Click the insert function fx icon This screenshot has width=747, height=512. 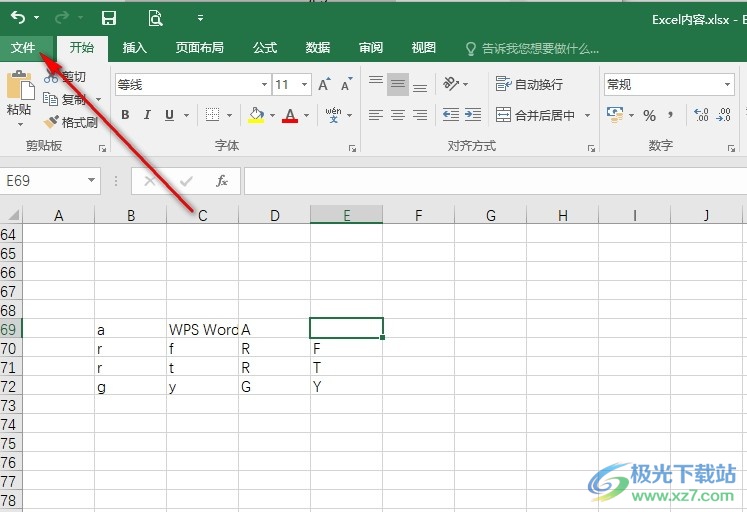click(x=222, y=181)
